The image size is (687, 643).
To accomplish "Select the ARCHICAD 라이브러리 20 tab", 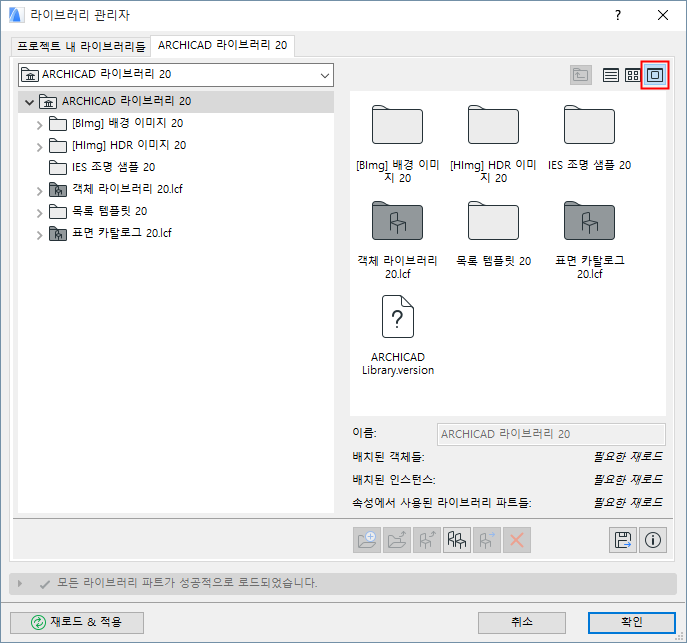I will click(x=223, y=46).
